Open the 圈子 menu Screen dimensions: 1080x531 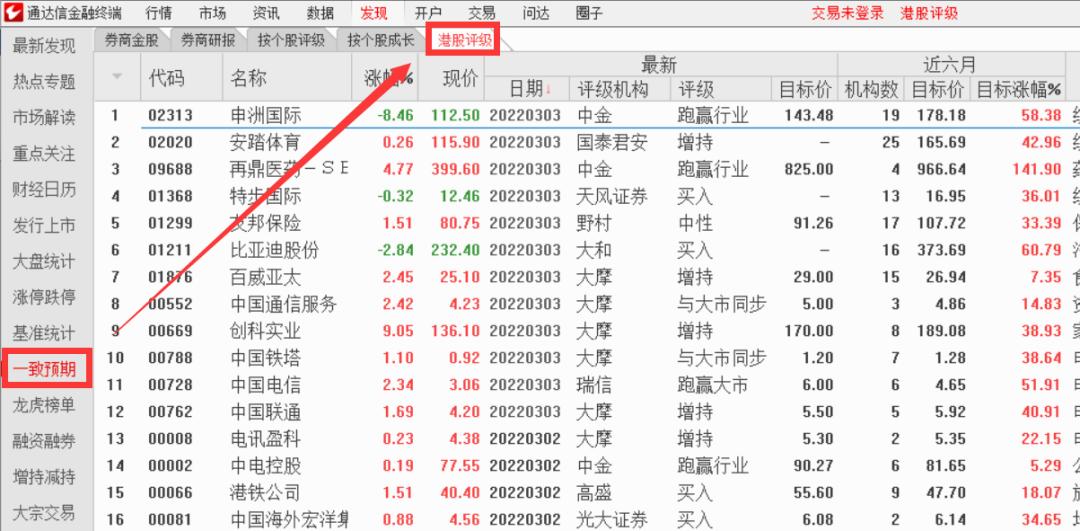(x=589, y=13)
